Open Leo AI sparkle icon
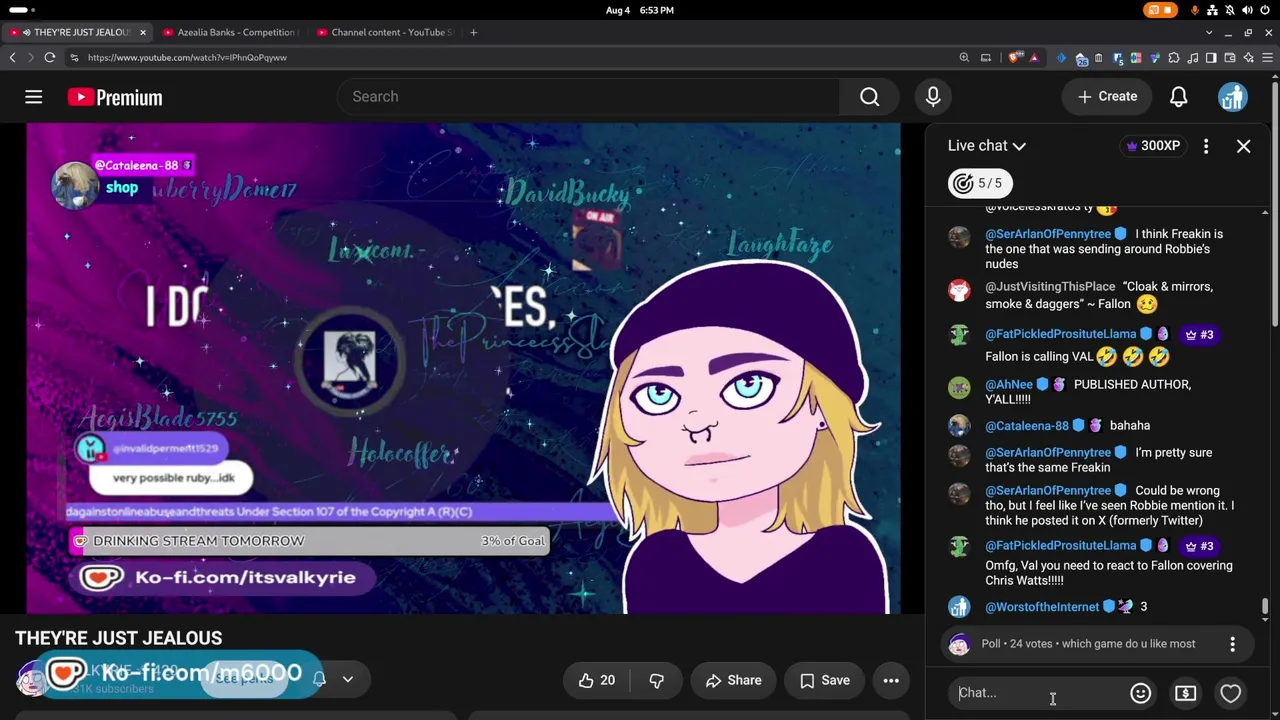The width and height of the screenshot is (1280, 720). (1249, 58)
